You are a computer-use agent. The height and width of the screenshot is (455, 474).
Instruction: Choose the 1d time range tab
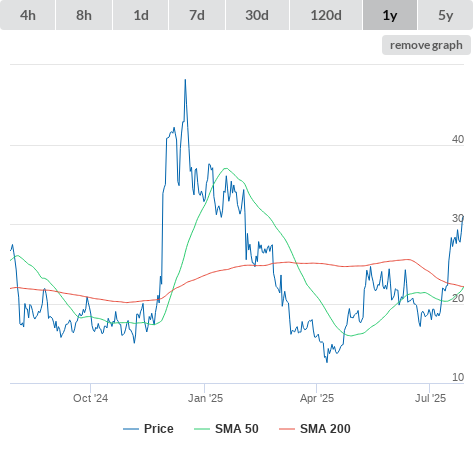click(141, 15)
